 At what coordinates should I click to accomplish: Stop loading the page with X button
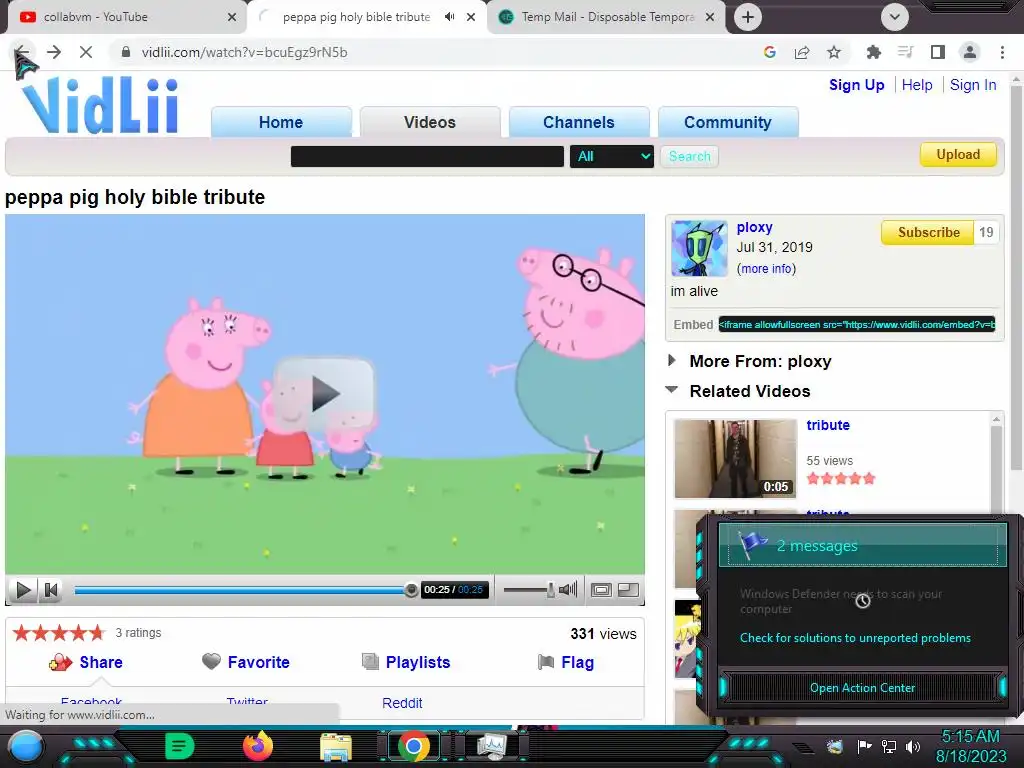pyautogui.click(x=86, y=52)
